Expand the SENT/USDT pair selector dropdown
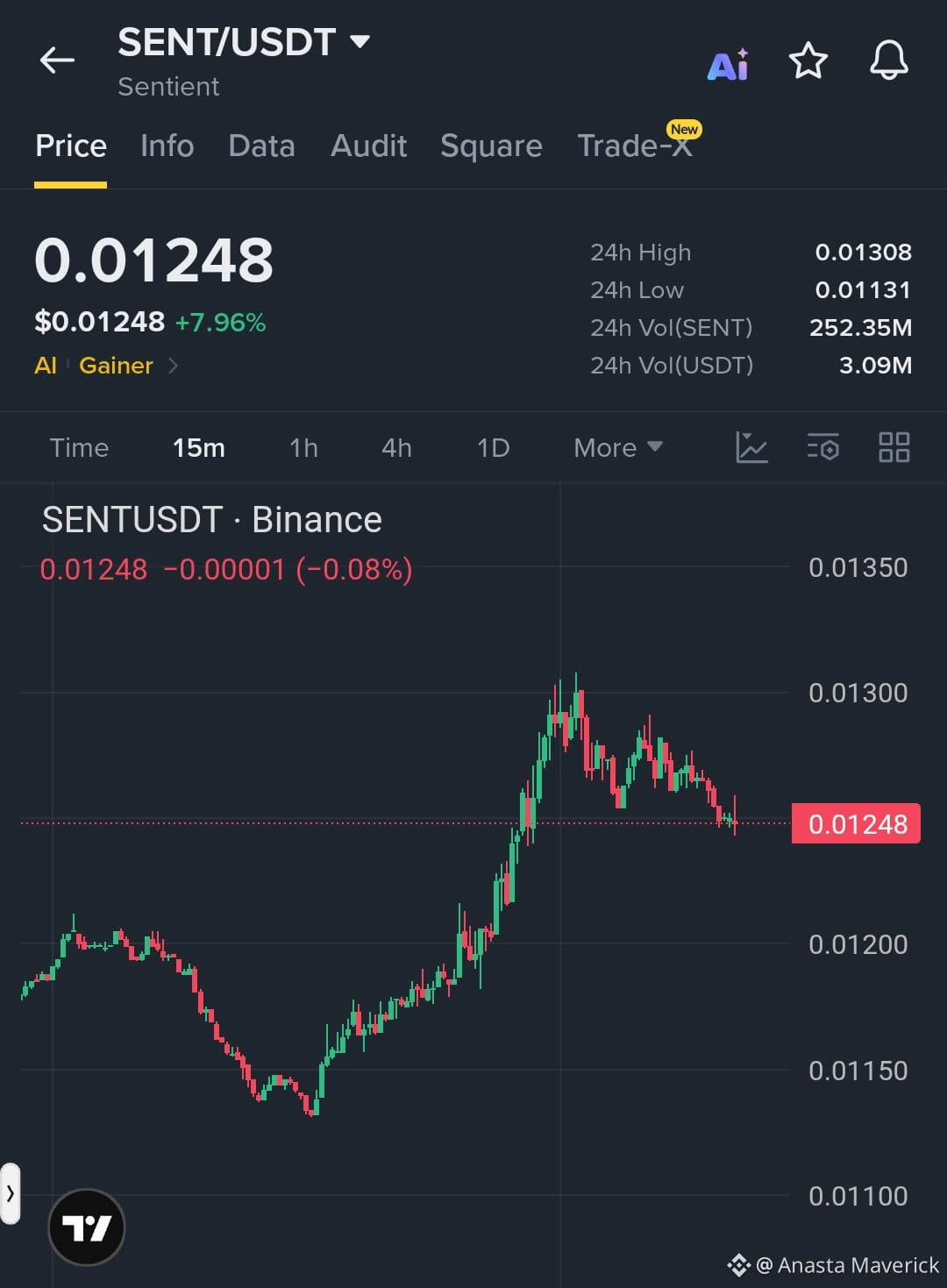This screenshot has width=947, height=1288. click(x=360, y=40)
